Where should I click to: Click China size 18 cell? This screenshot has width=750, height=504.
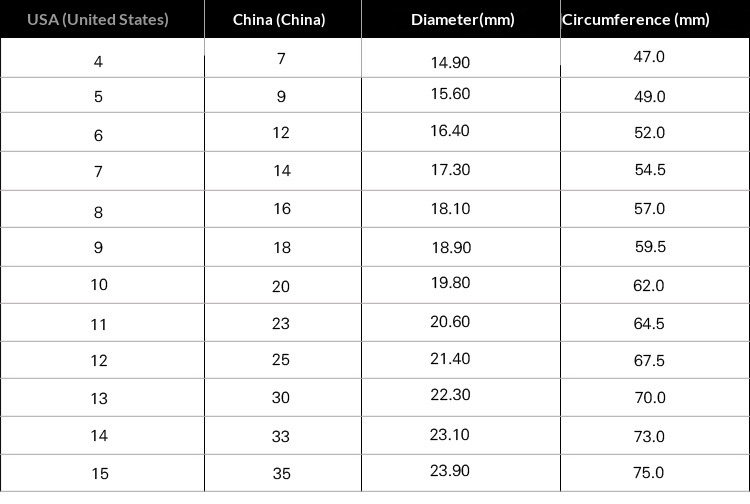click(x=281, y=247)
